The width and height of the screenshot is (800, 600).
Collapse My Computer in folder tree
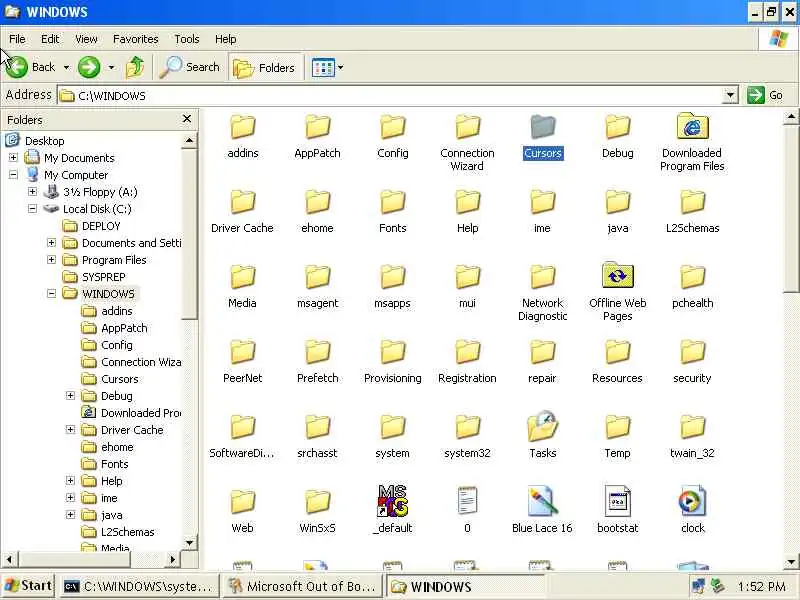[13, 174]
